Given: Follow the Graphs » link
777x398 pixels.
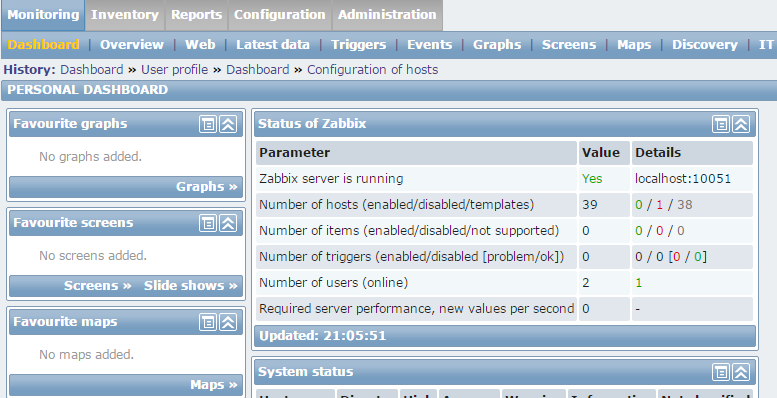Looking at the screenshot, I should click(207, 187).
